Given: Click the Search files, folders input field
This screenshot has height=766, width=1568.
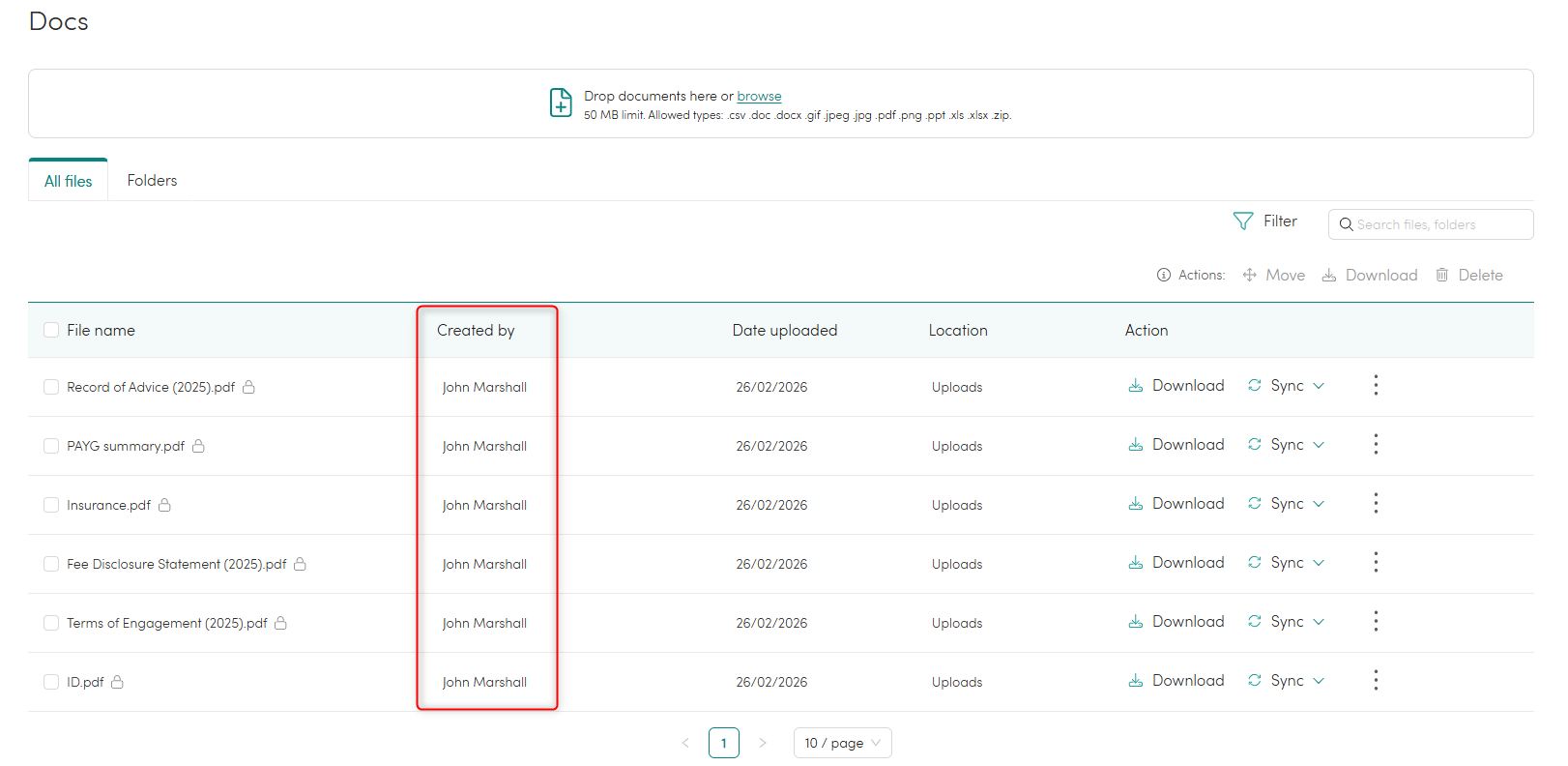Looking at the screenshot, I should [1440, 224].
